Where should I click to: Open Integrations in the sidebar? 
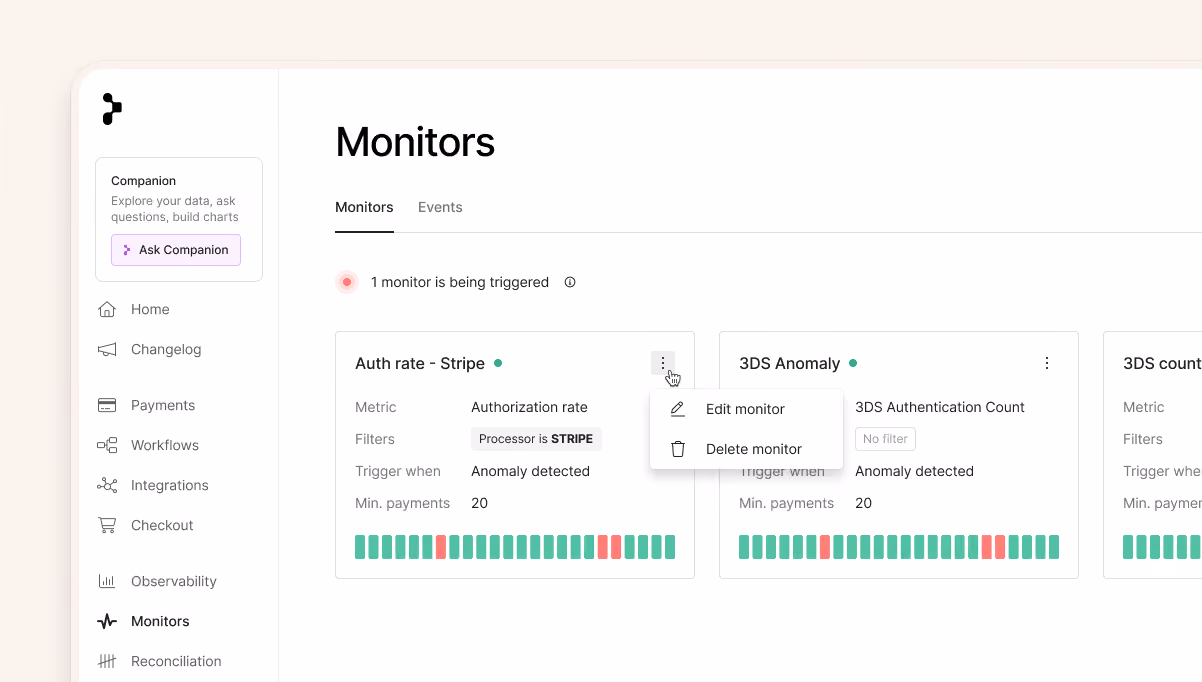point(170,485)
